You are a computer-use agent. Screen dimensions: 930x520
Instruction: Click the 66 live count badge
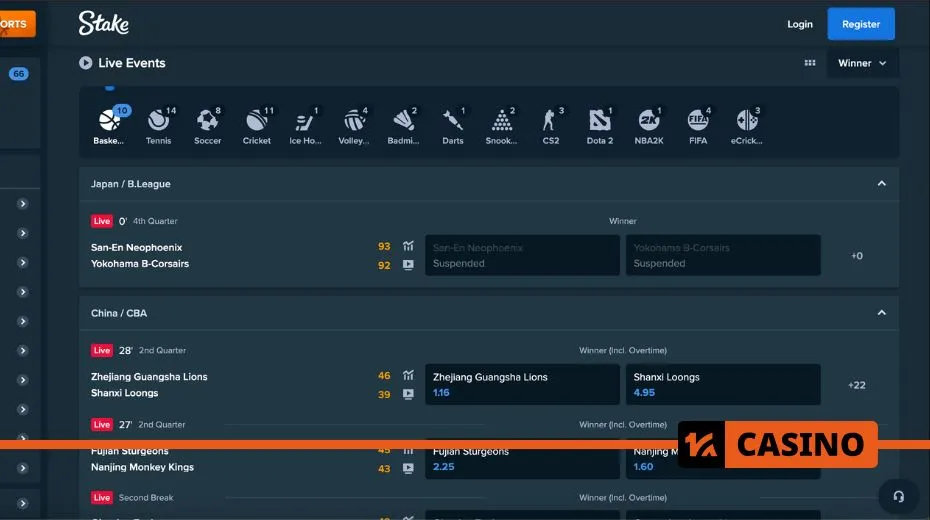tap(18, 74)
